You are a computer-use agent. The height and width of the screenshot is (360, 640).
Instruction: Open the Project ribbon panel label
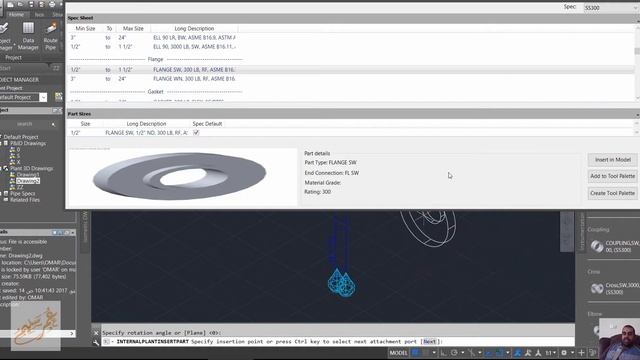[x=14, y=58]
